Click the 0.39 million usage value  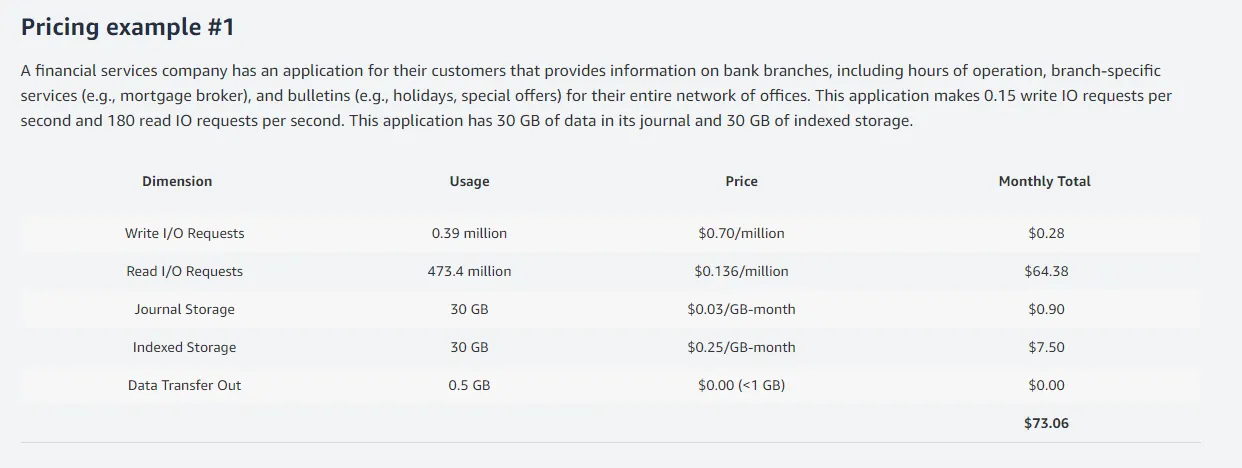(x=469, y=233)
